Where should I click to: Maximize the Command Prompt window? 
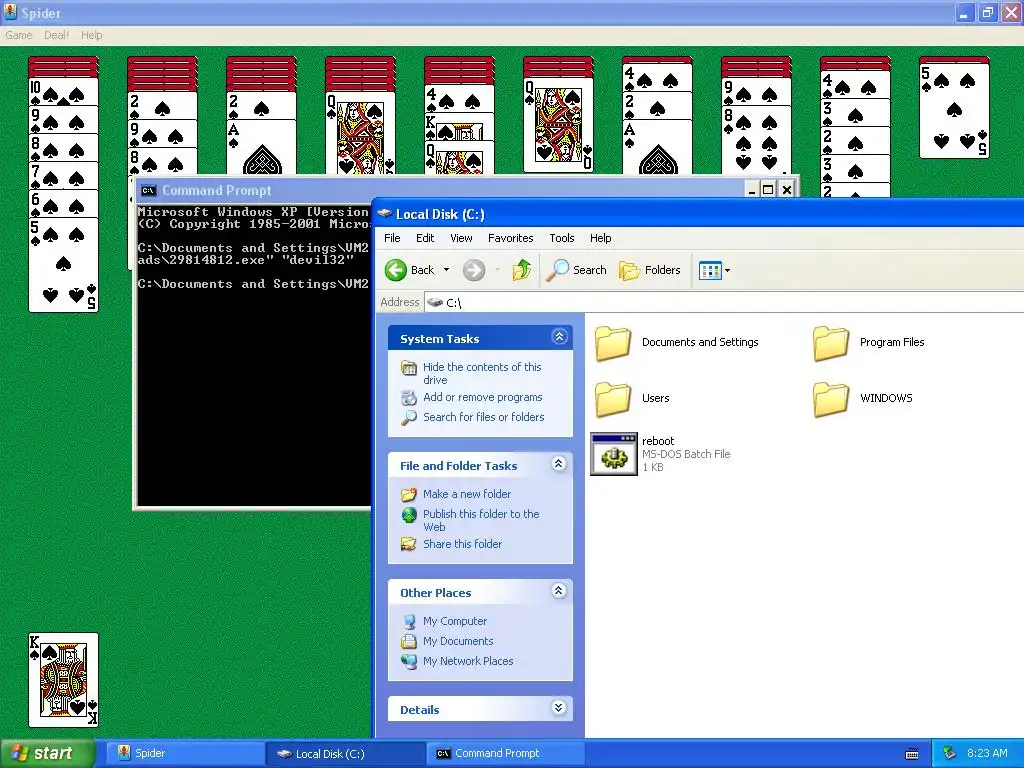click(769, 189)
